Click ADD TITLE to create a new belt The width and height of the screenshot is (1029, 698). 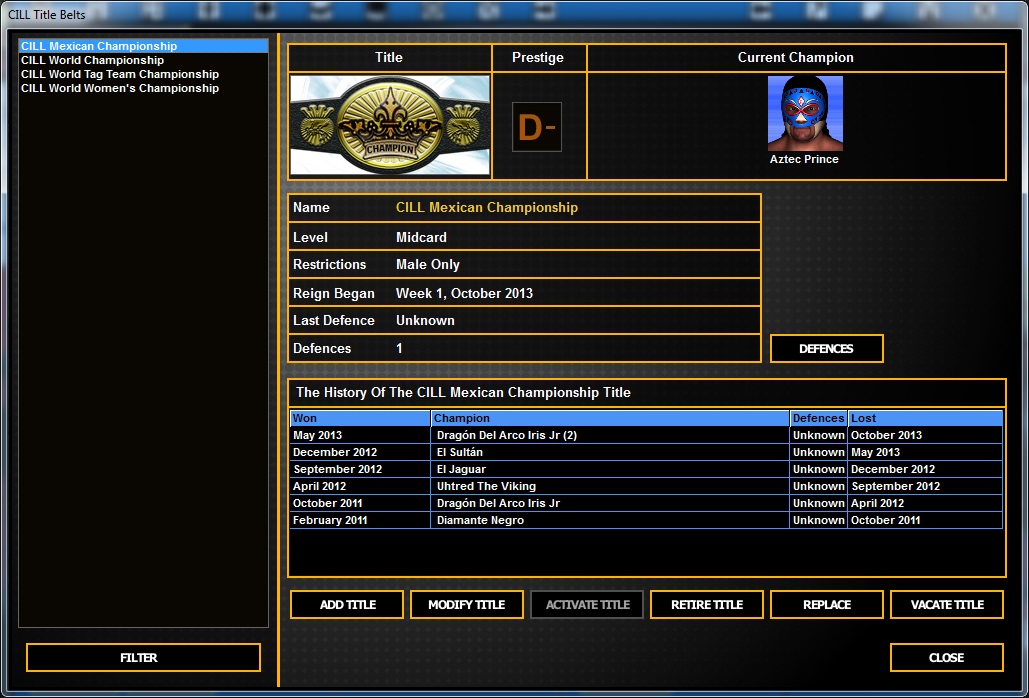tap(346, 604)
